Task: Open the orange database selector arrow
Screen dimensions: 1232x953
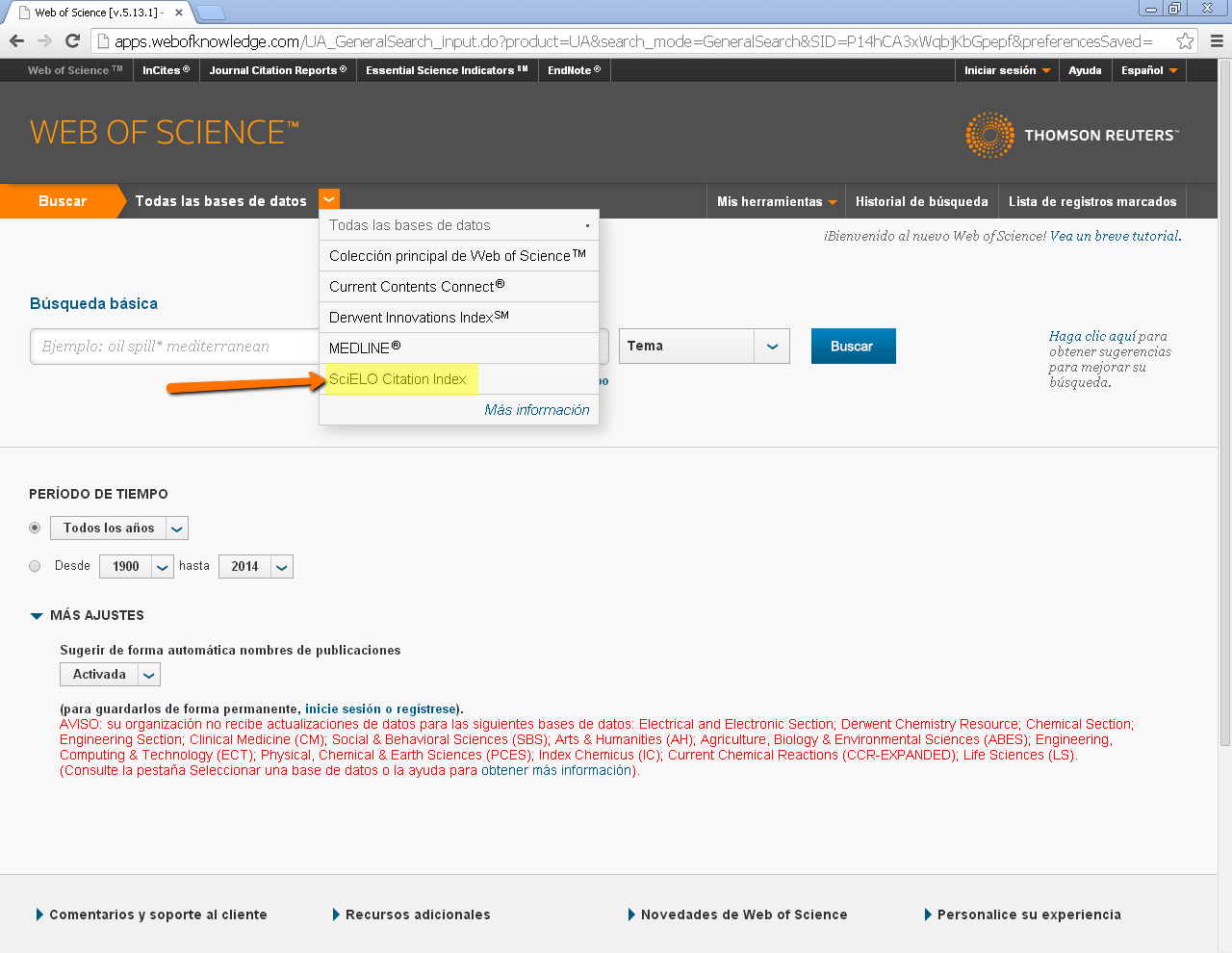Action: (329, 199)
